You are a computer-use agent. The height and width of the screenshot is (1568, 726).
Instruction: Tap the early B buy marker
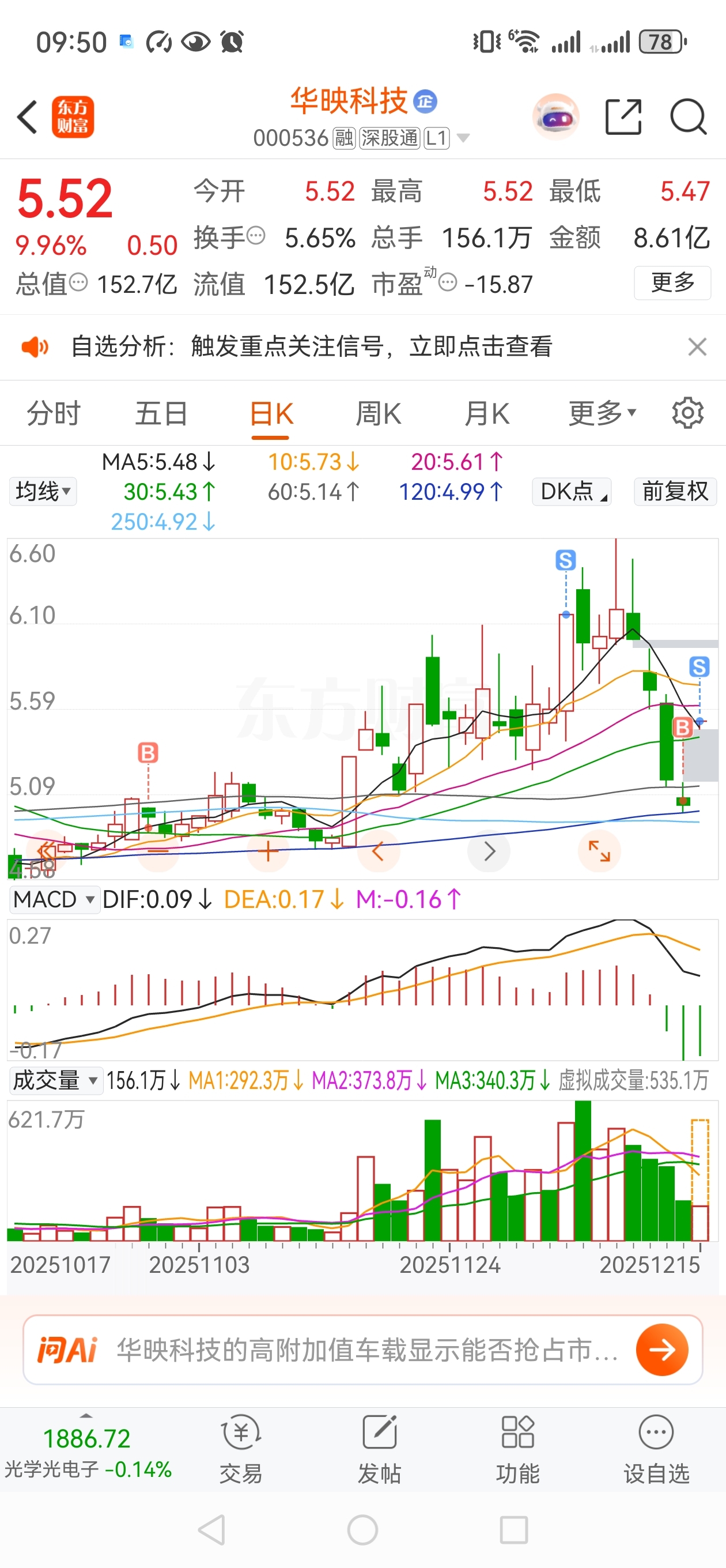click(148, 752)
